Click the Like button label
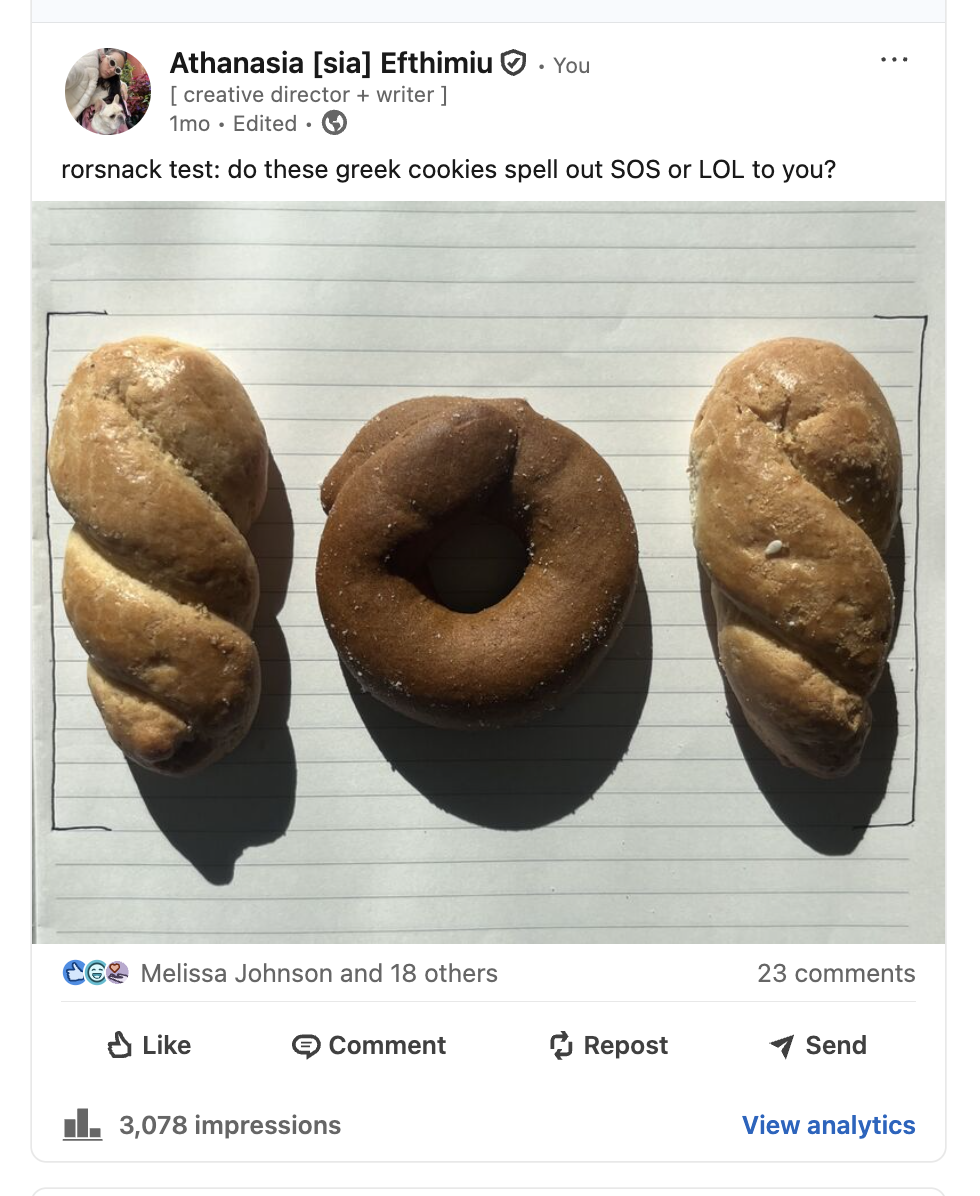980x1196 pixels. click(166, 1045)
